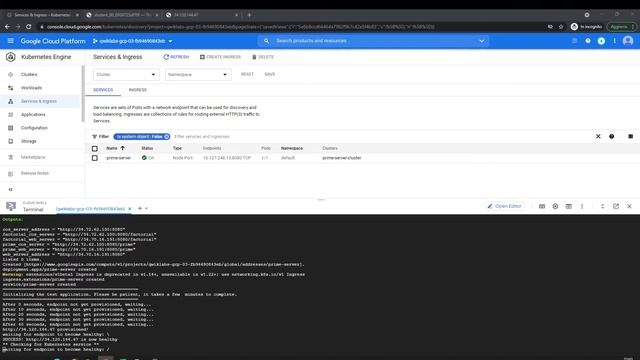Screen dimensions: 640x360
Task: Click the Clusters icon in sidebar
Action: 11,75
